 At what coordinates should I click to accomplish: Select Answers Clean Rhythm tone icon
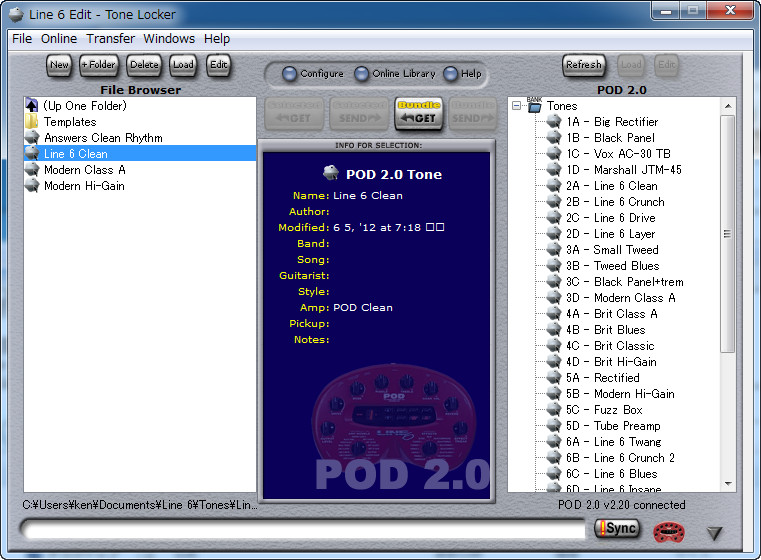(x=32, y=137)
